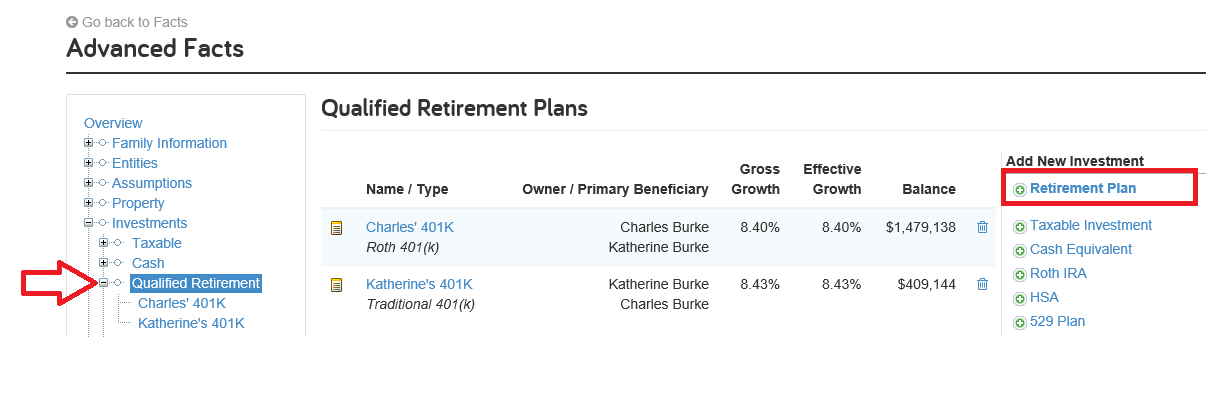This screenshot has width=1219, height=401.
Task: Click the note icon beside Katherine's 401K row
Action: (337, 285)
